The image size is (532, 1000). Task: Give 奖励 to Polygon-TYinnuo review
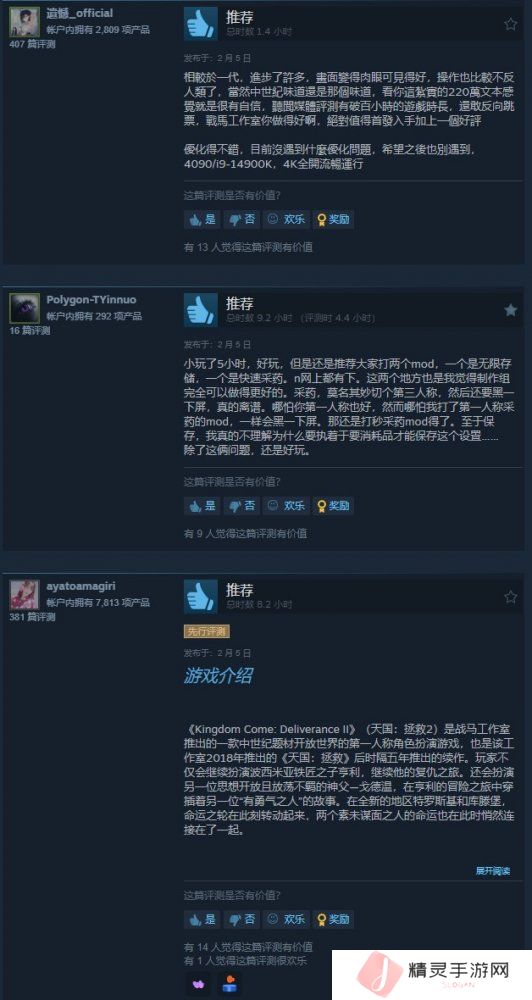pyautogui.click(x=333, y=506)
